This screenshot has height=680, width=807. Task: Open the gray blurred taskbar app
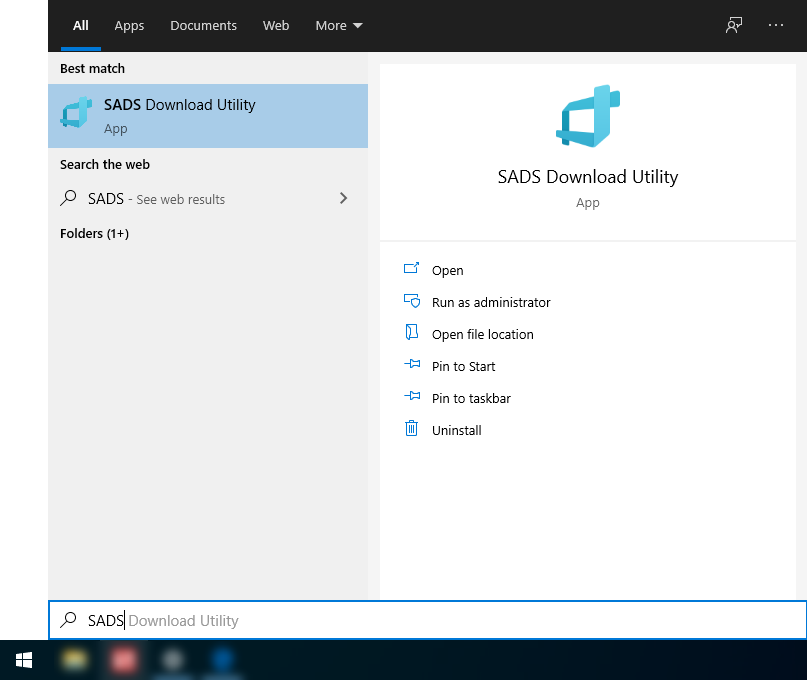tap(173, 660)
